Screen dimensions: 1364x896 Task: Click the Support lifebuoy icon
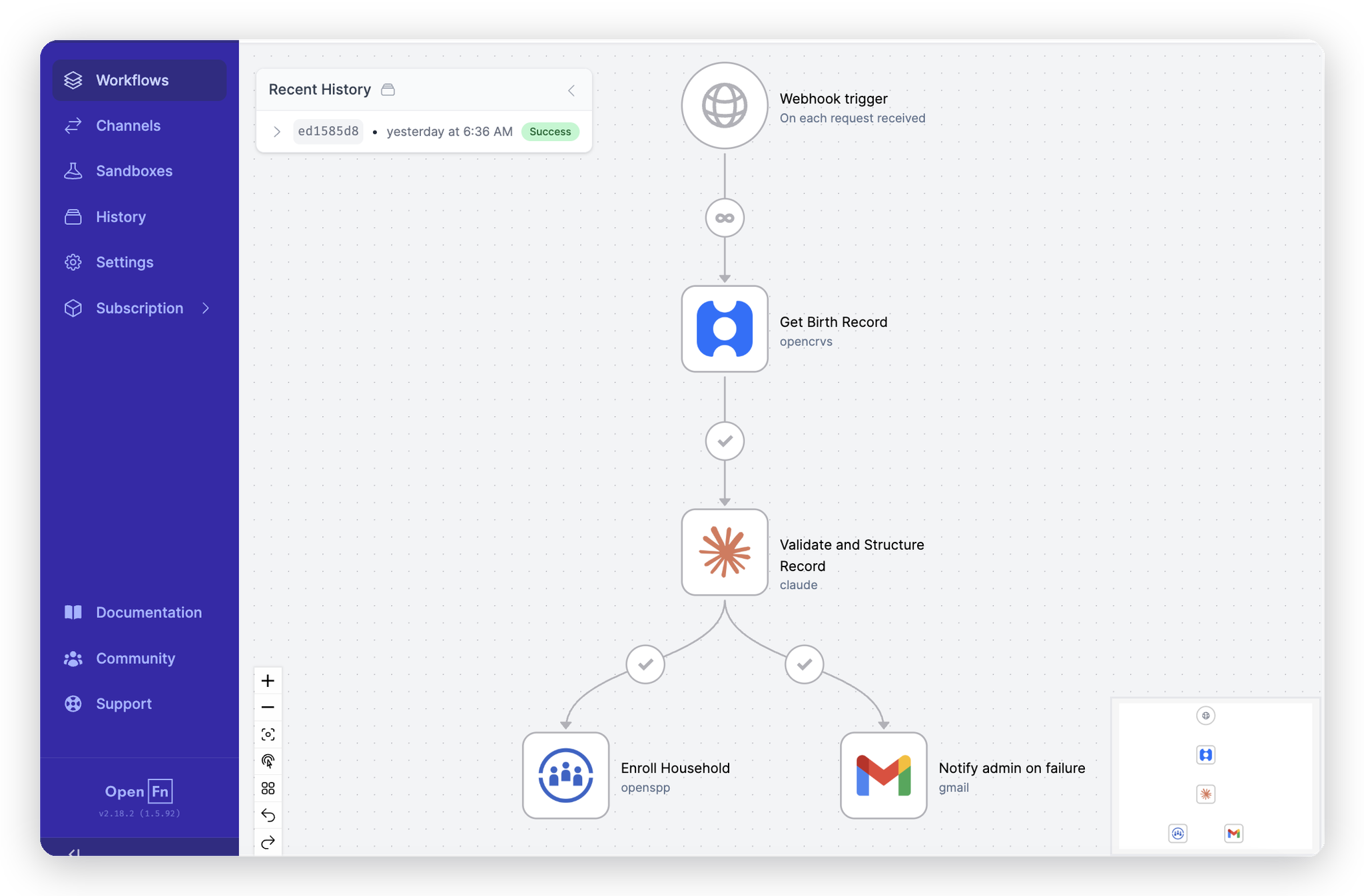pos(73,704)
